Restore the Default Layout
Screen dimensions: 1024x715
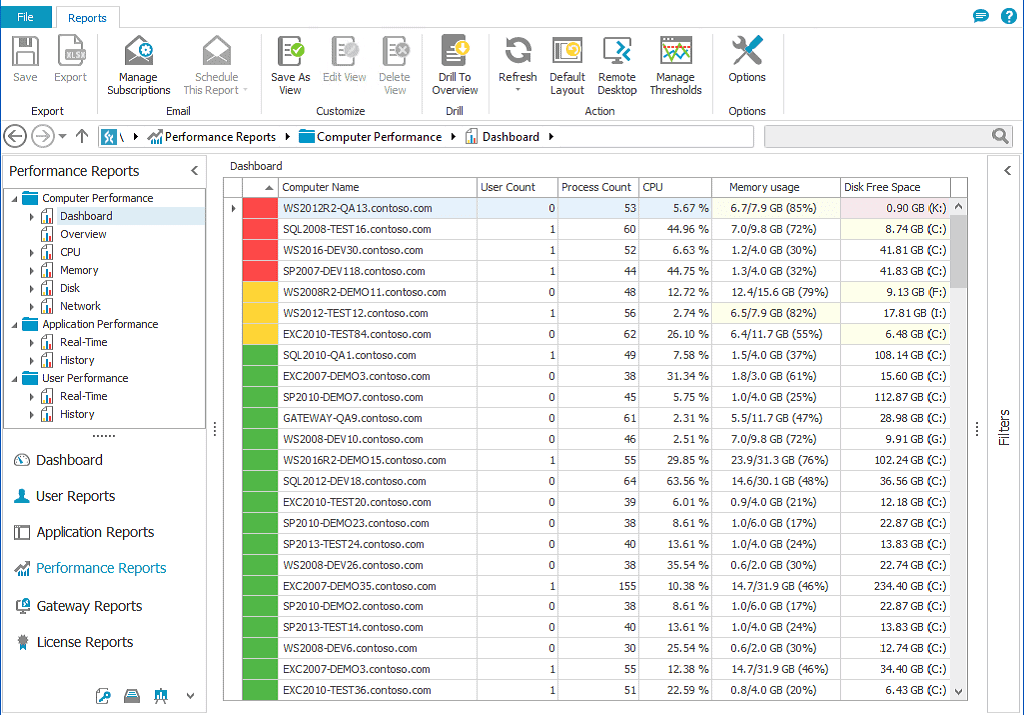click(x=567, y=65)
